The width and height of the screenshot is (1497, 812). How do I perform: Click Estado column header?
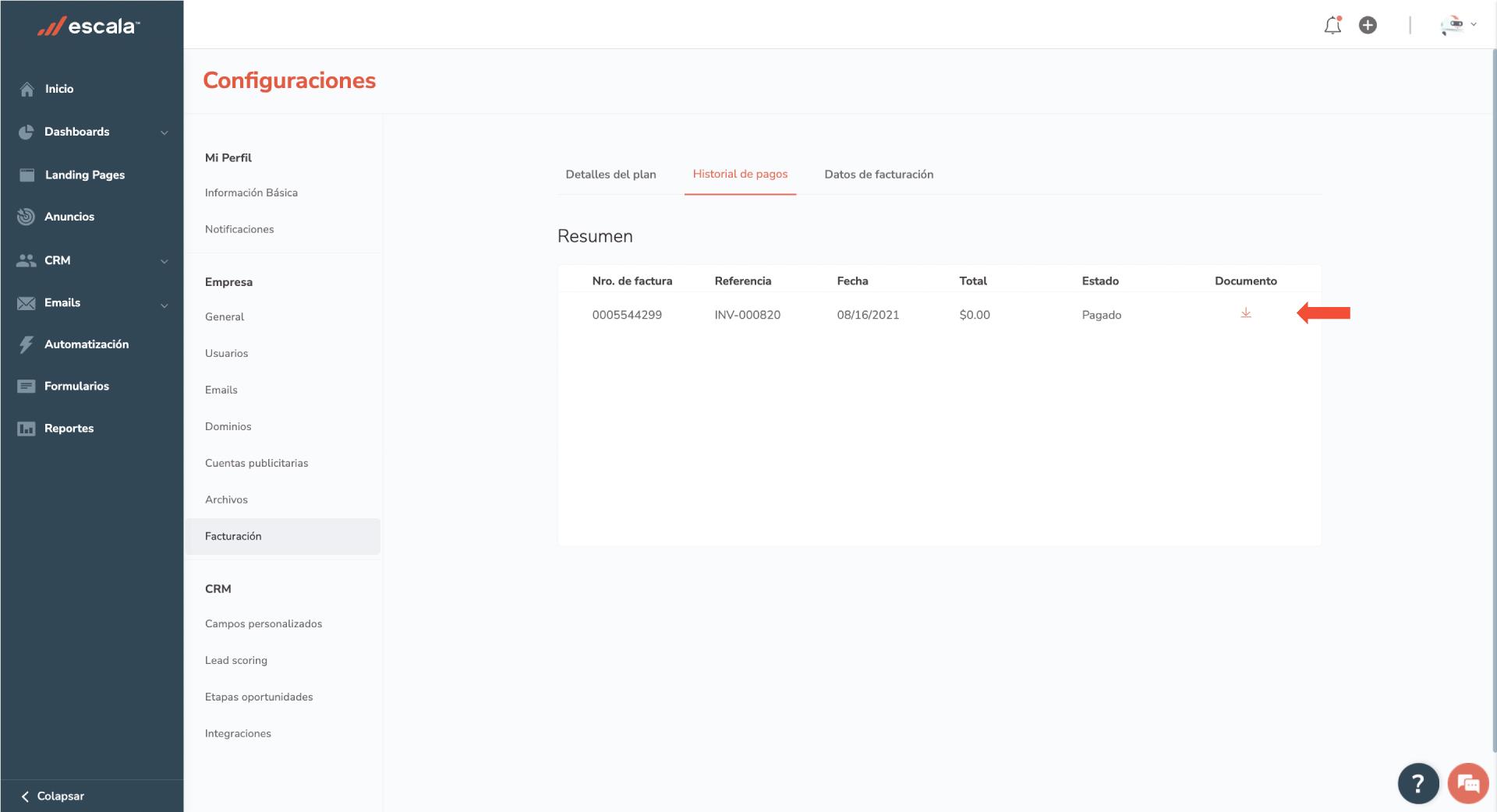click(1100, 281)
